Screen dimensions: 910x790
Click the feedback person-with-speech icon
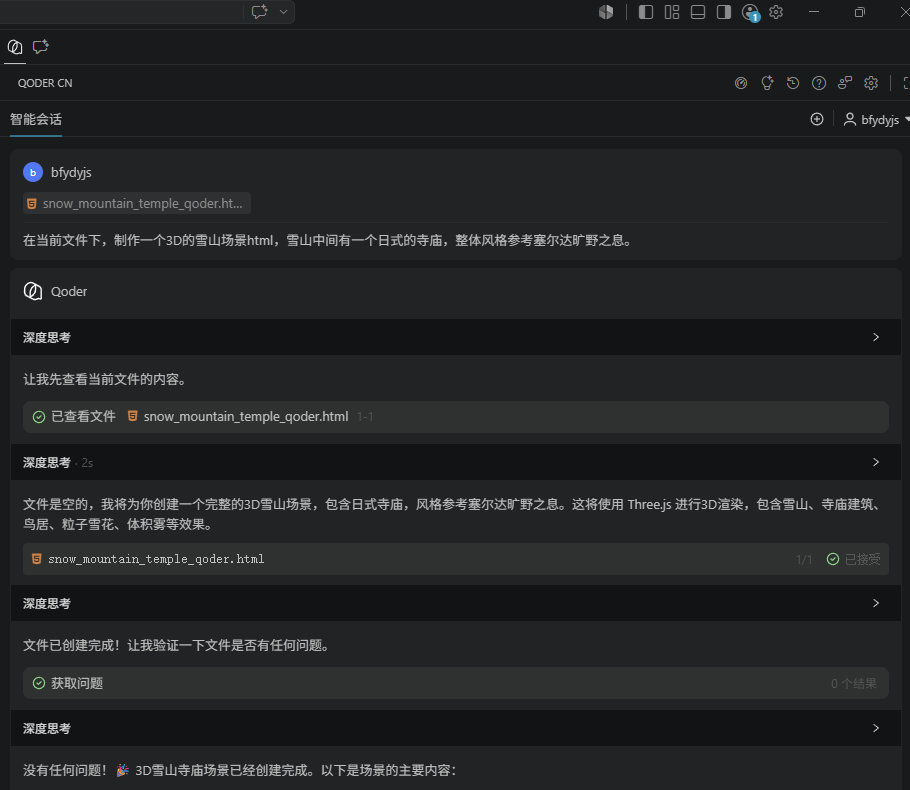click(x=845, y=83)
